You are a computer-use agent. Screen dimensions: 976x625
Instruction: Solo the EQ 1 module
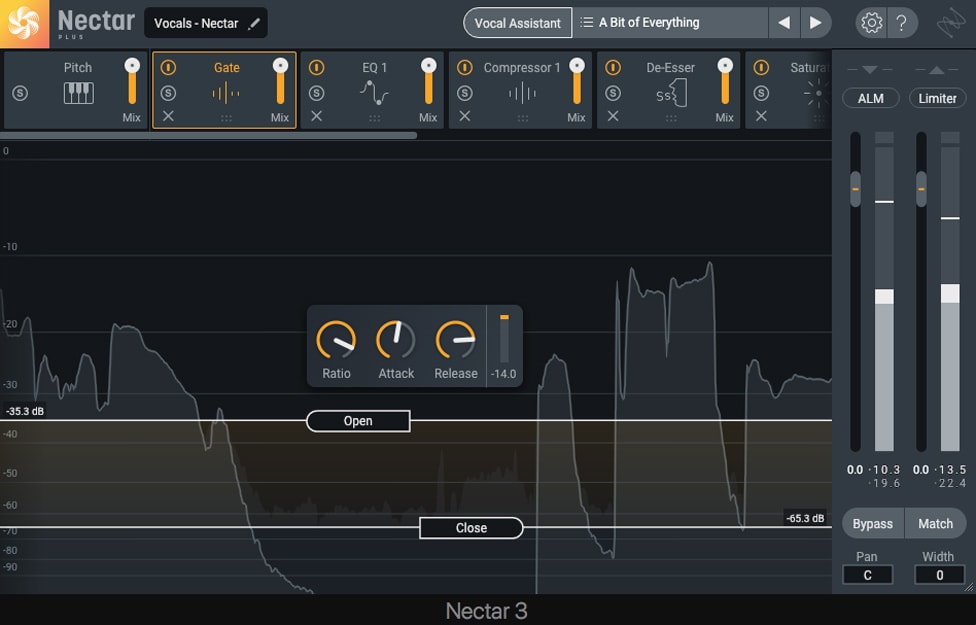coord(316,93)
